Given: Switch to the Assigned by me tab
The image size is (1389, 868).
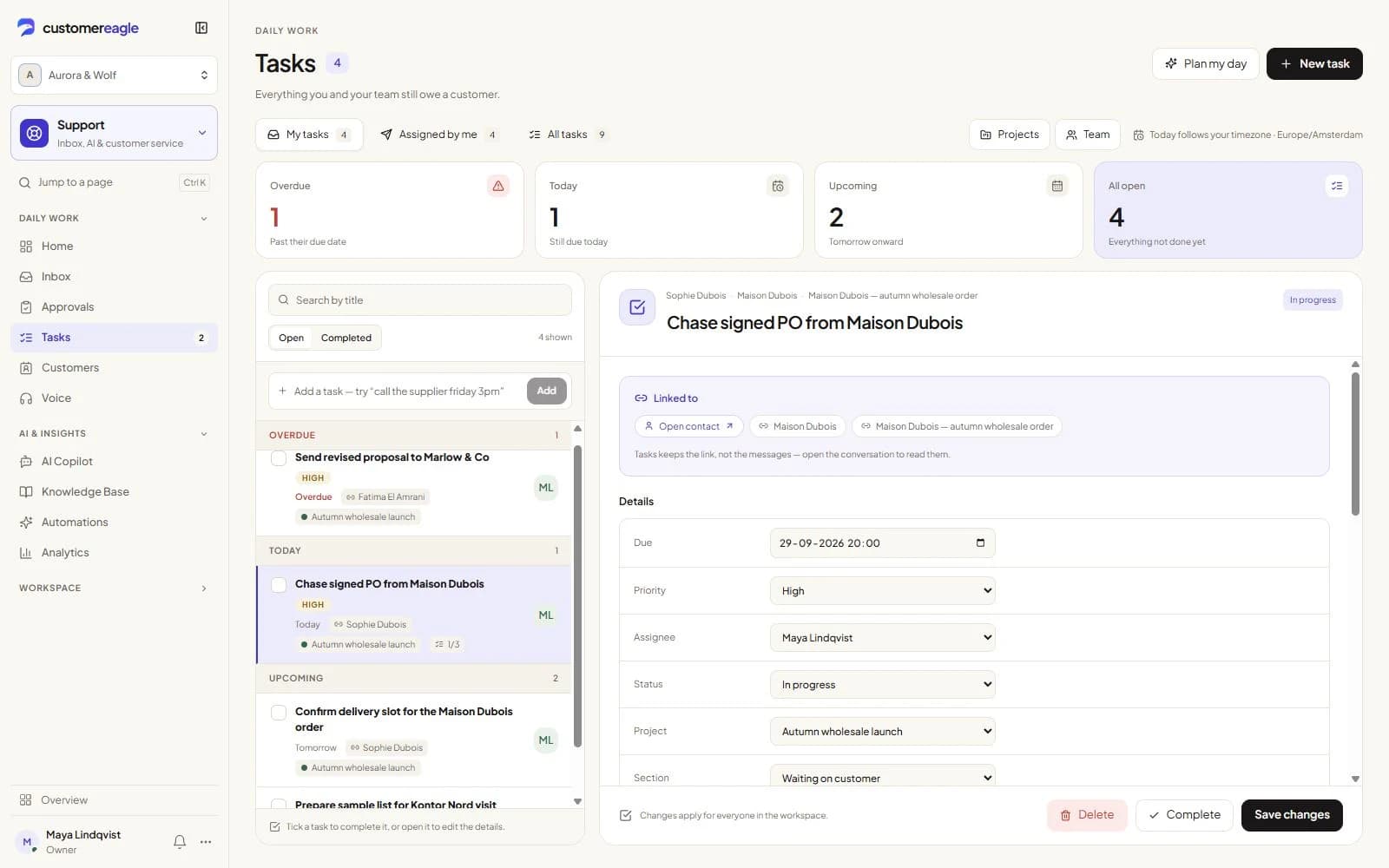Looking at the screenshot, I should (x=439, y=135).
